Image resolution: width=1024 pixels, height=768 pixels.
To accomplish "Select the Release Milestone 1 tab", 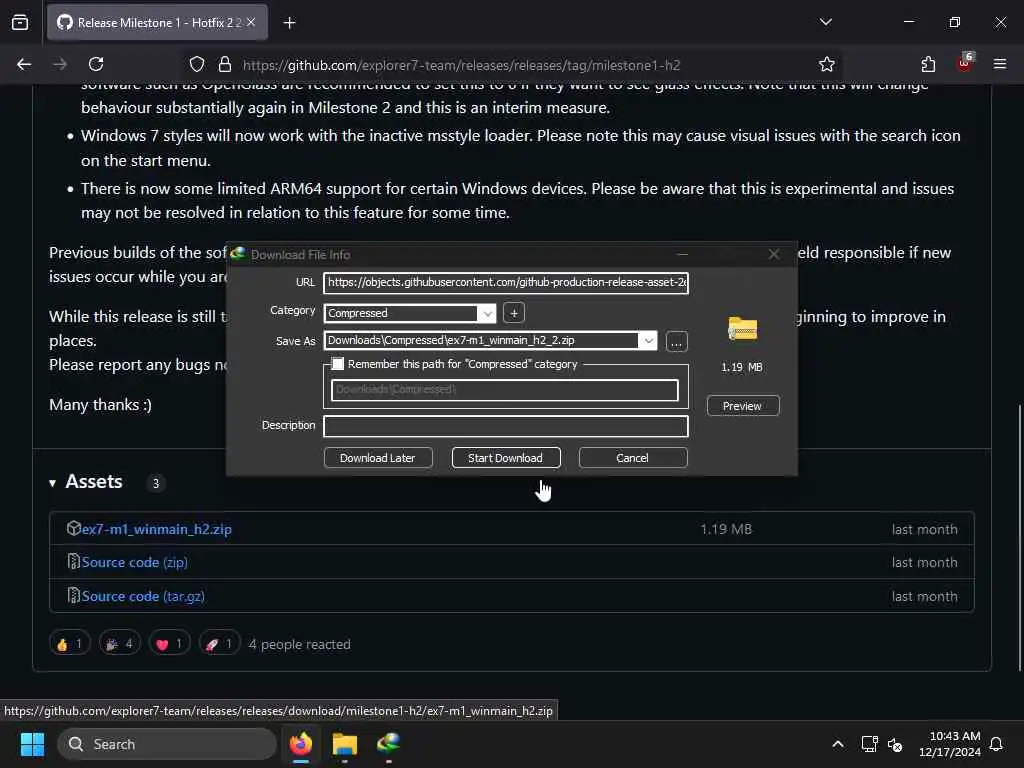I will pos(157,23).
